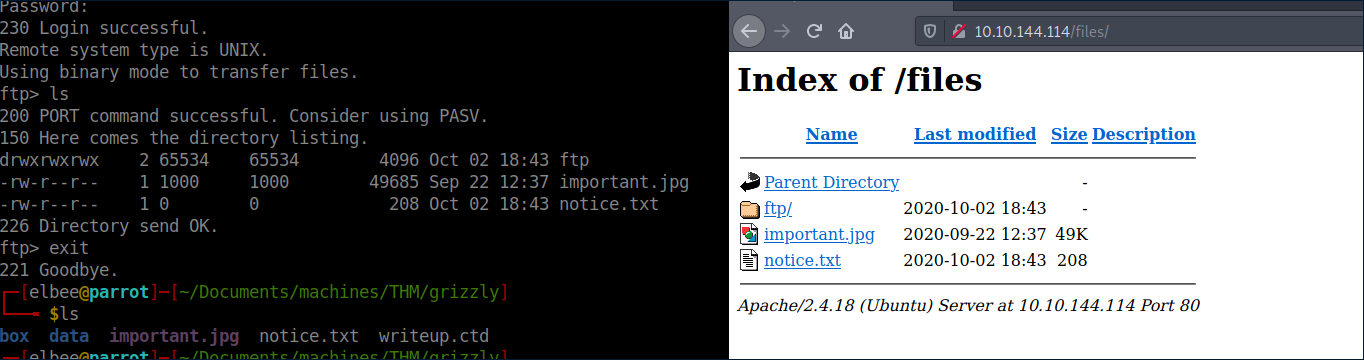Click 'writeup.ctd' in the ls output
This screenshot has height=360, width=1364.
pos(434,336)
